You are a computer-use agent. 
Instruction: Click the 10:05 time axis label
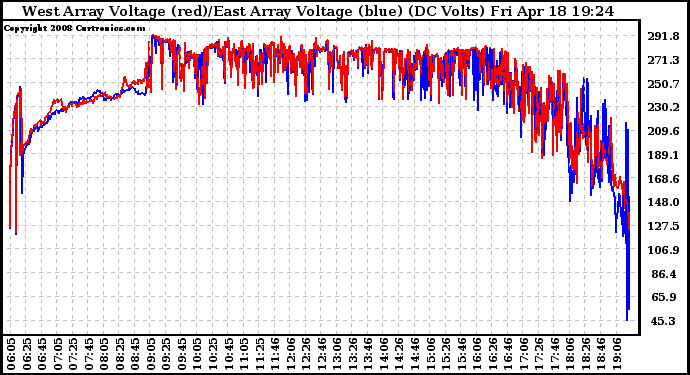(x=197, y=354)
